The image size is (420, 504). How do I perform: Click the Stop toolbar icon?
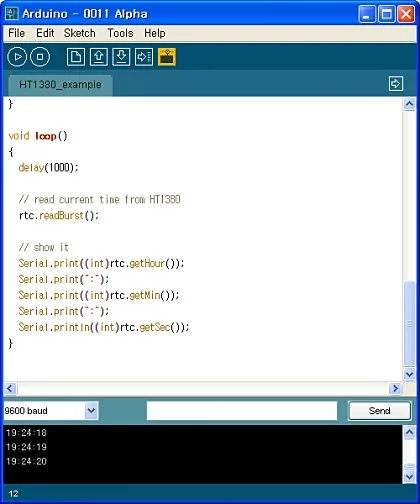pos(40,57)
